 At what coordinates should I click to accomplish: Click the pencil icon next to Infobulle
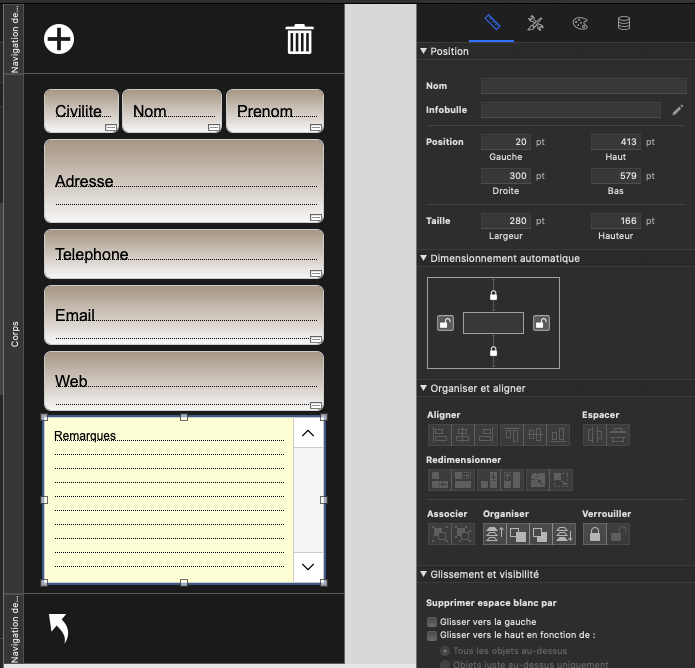pos(677,110)
